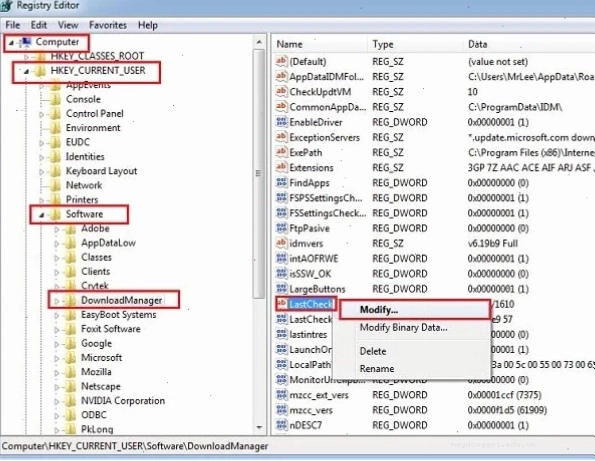Image resolution: width=595 pixels, height=461 pixels.
Task: Open the View menu
Action: [68, 25]
